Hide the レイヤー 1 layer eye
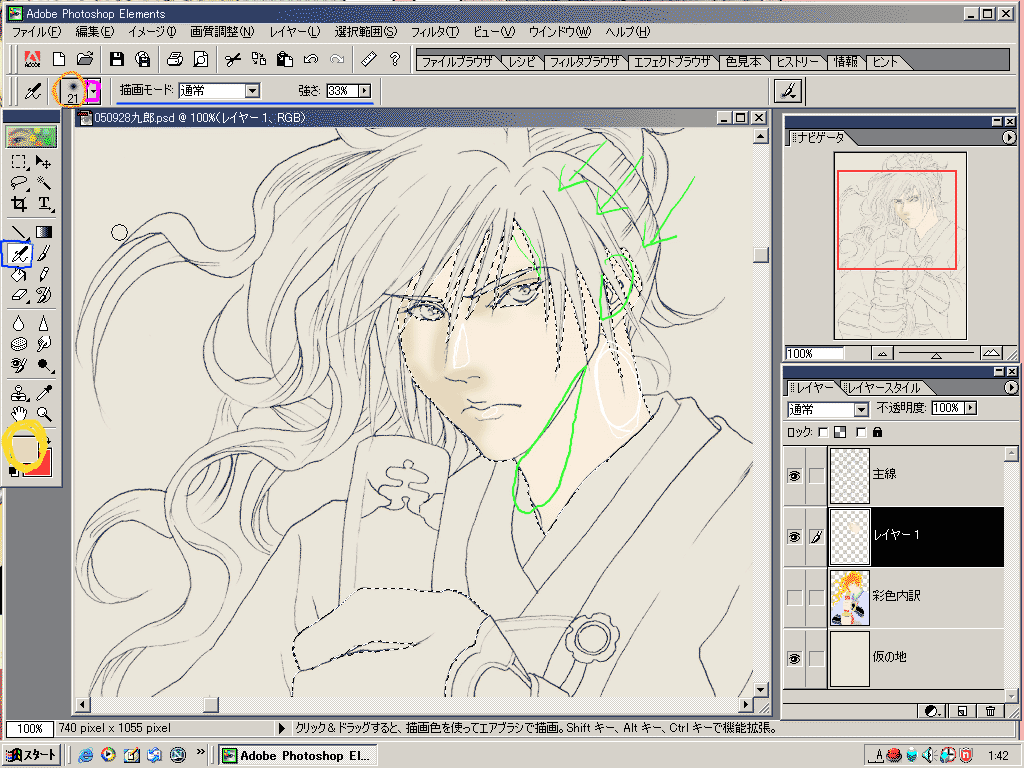Viewport: 1024px width, 768px height. click(x=794, y=537)
